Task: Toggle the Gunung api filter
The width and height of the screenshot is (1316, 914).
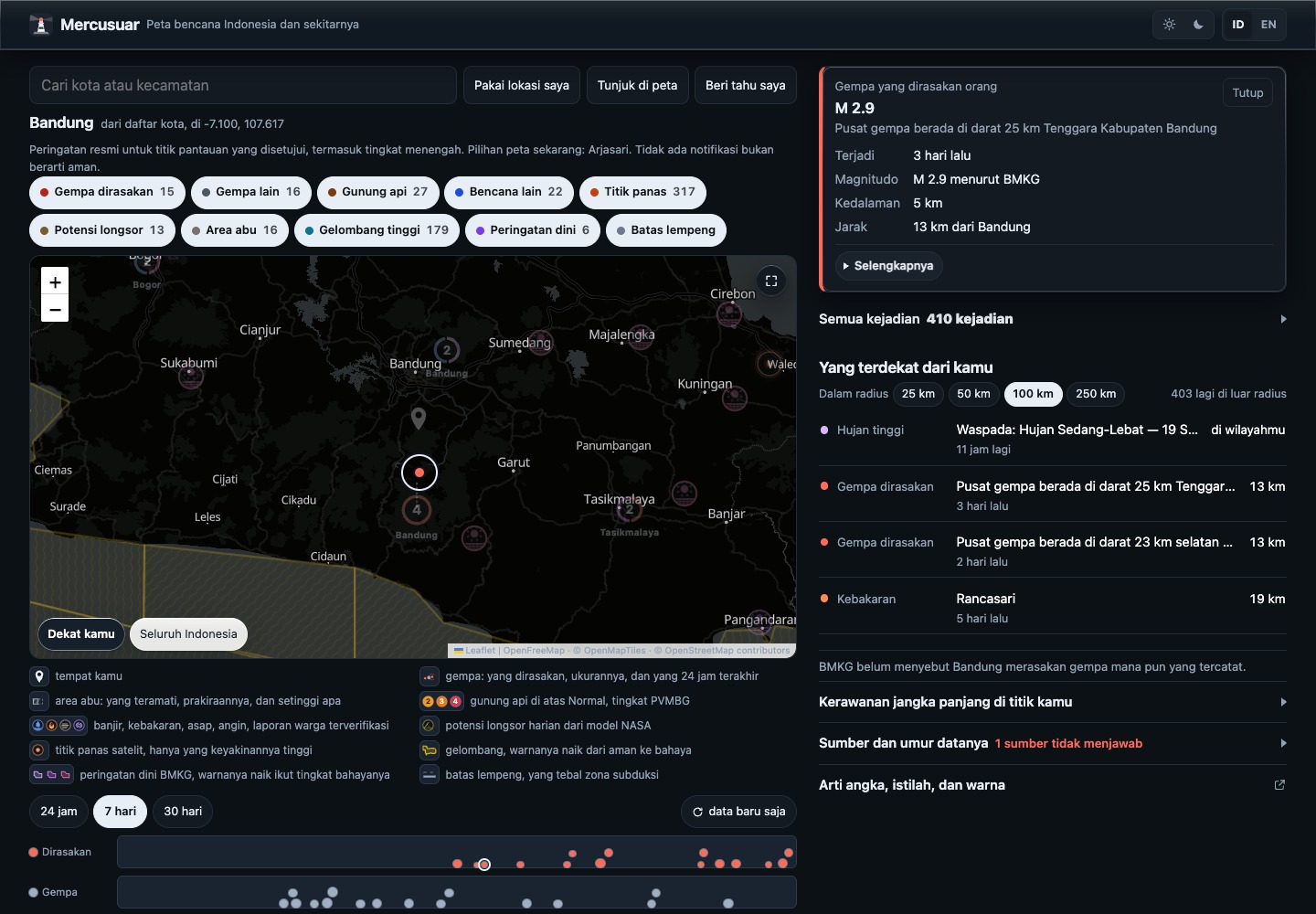Action: (x=378, y=192)
